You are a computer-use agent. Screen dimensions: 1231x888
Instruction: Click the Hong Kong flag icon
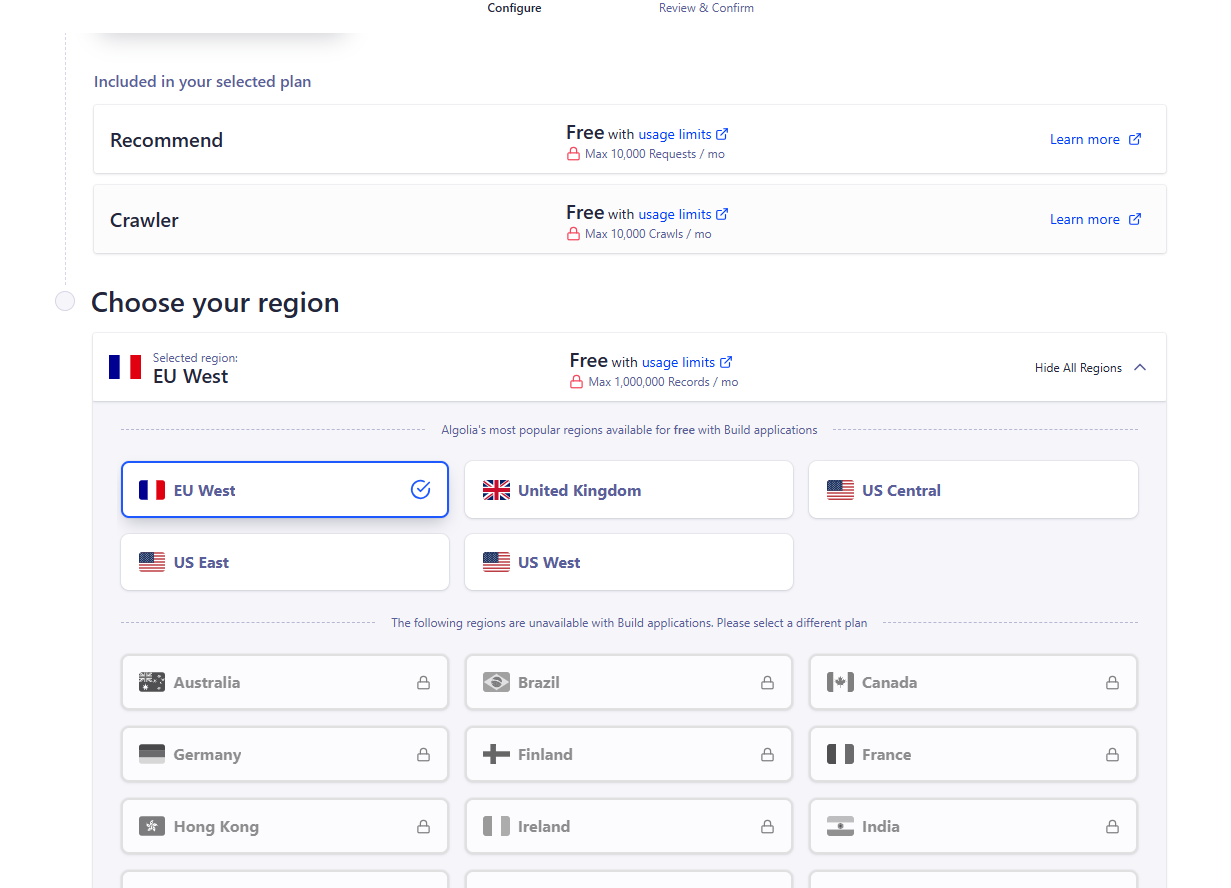[152, 827]
